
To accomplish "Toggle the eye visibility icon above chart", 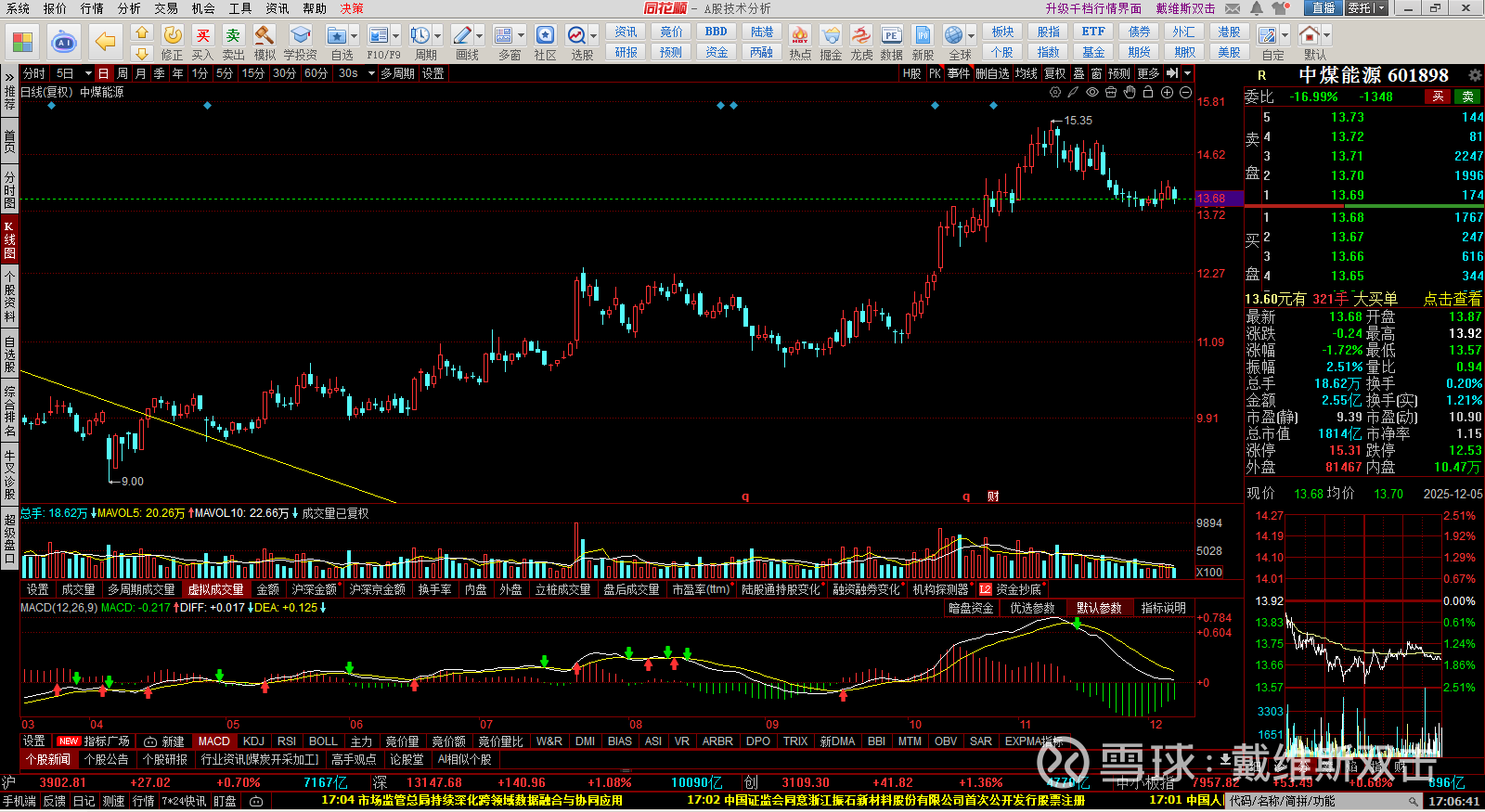I will point(1092,92).
